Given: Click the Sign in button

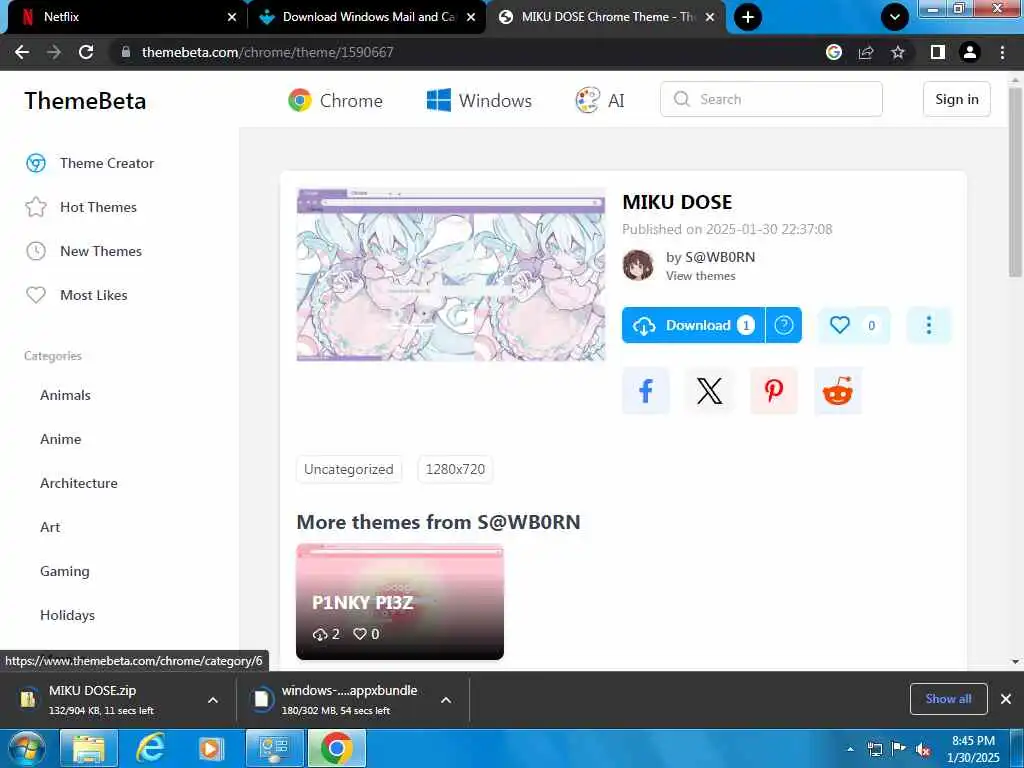Looking at the screenshot, I should click(x=957, y=99).
